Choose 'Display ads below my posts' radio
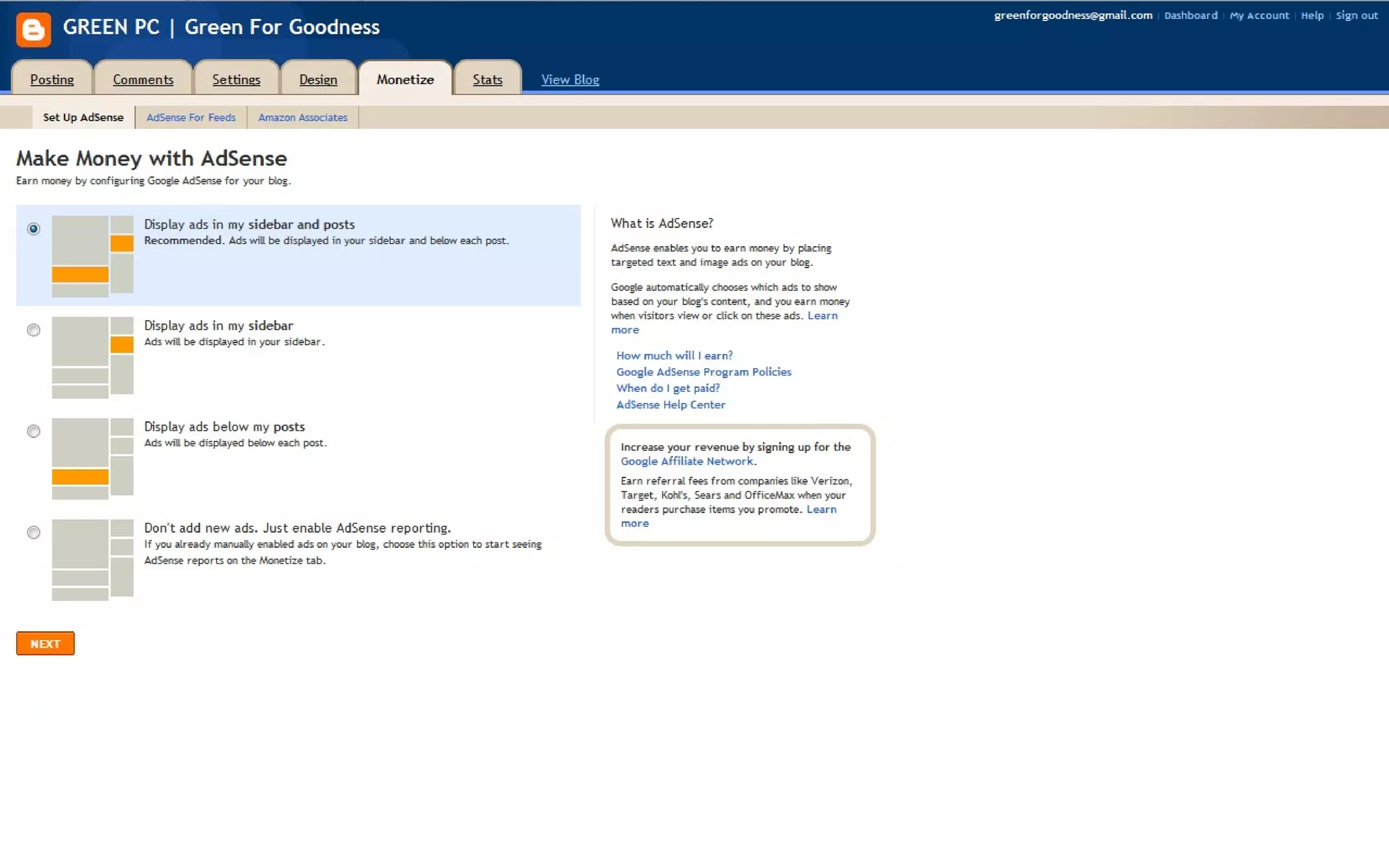Viewport: 1389px width, 868px height. [33, 431]
